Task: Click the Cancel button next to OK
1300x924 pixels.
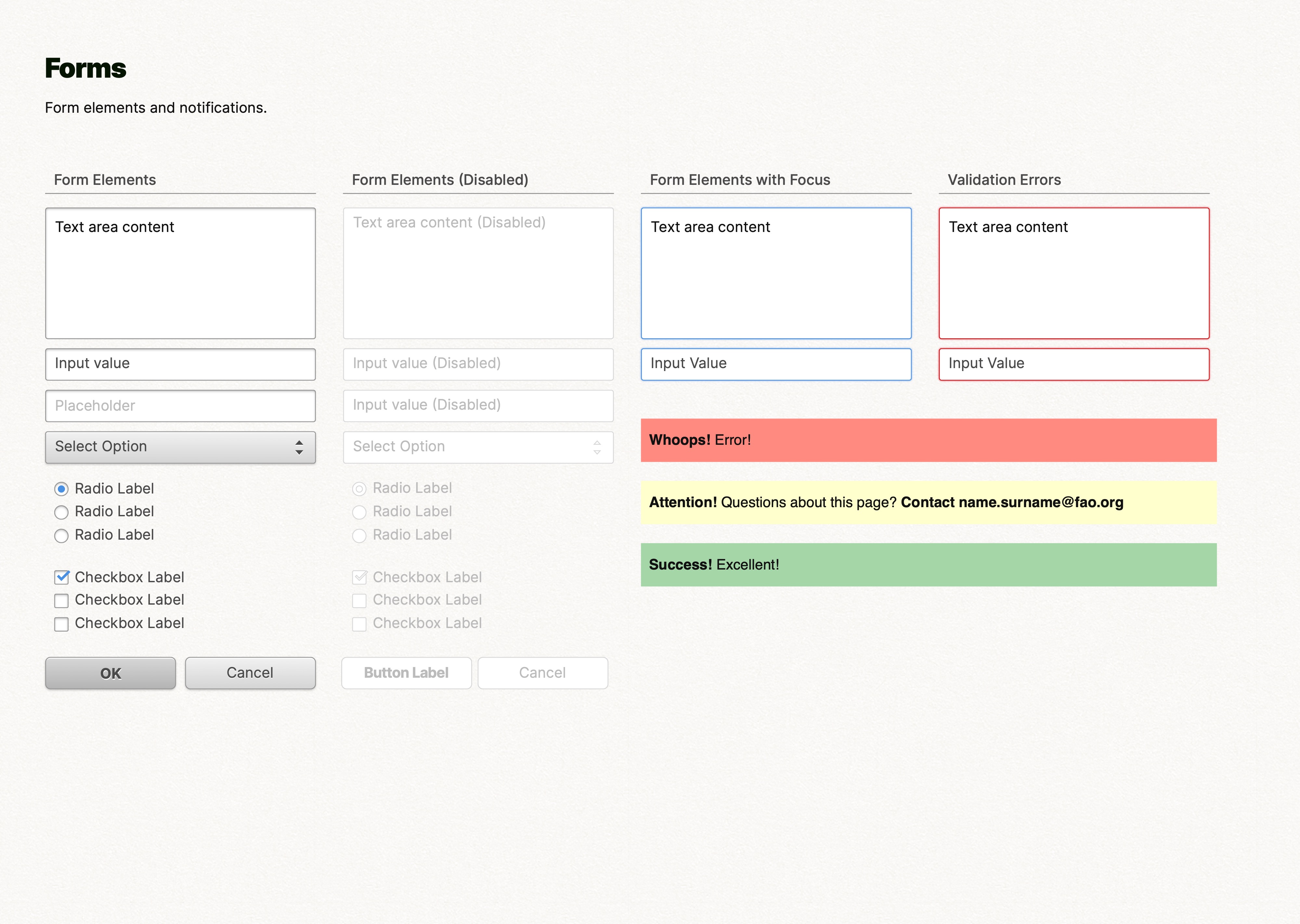Action: (250, 673)
